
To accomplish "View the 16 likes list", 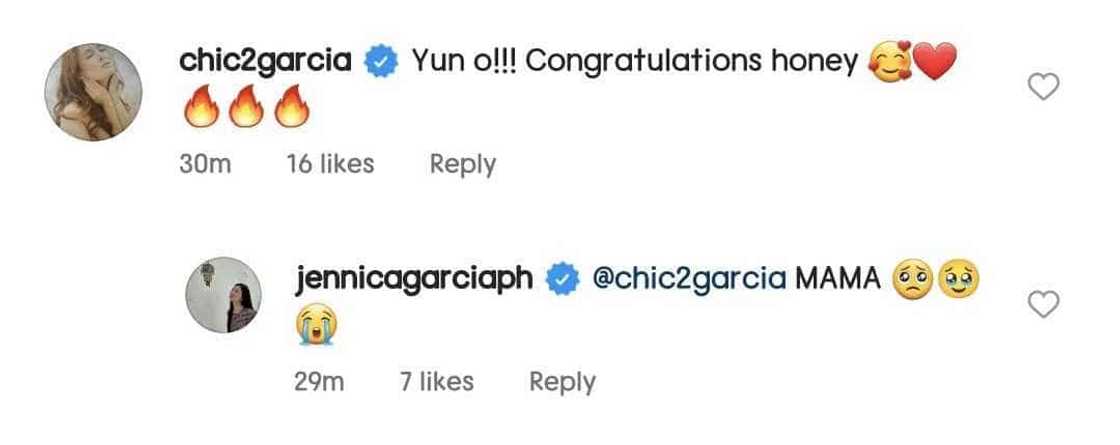I will (330, 164).
